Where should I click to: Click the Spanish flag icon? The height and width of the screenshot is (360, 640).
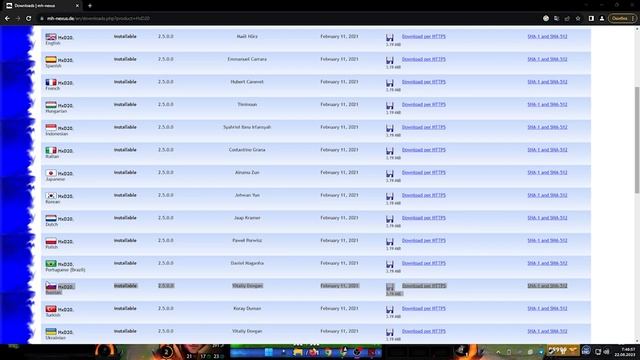click(51, 60)
